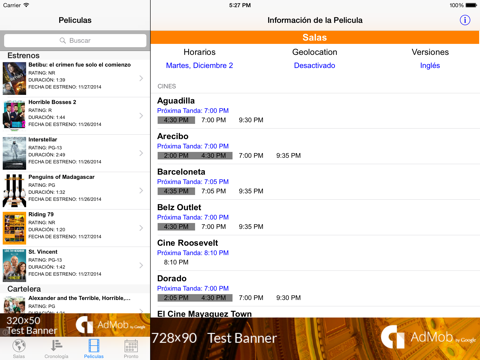
Task: Click the search magnifier icon
Action: [x=63, y=40]
